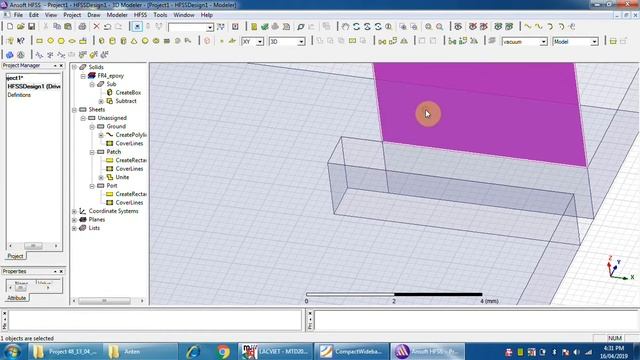The width and height of the screenshot is (640, 360).
Task: Select the FR4_epoxy material item
Action: tap(110, 76)
